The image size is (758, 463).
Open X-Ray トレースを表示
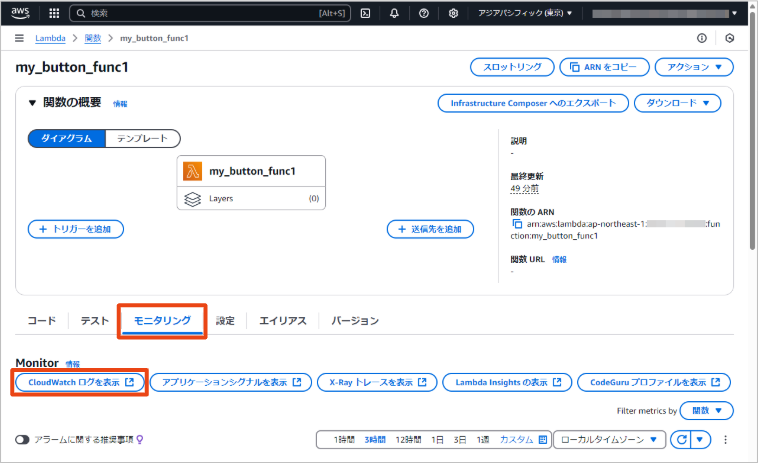(377, 382)
